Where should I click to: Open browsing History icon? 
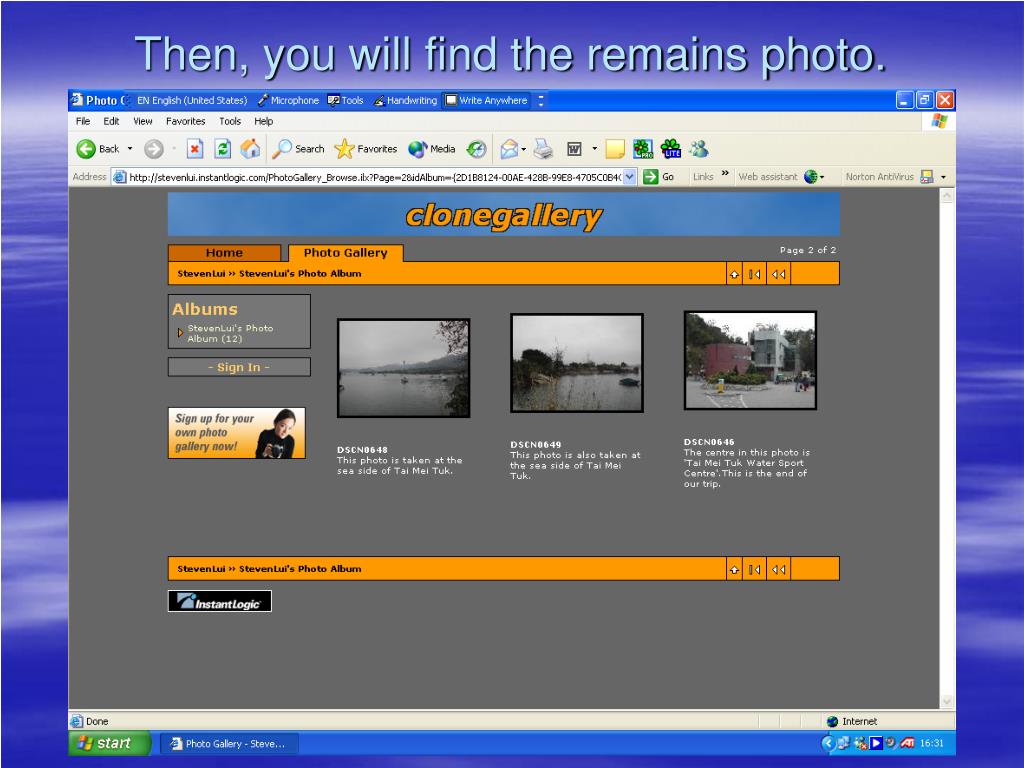[477, 150]
